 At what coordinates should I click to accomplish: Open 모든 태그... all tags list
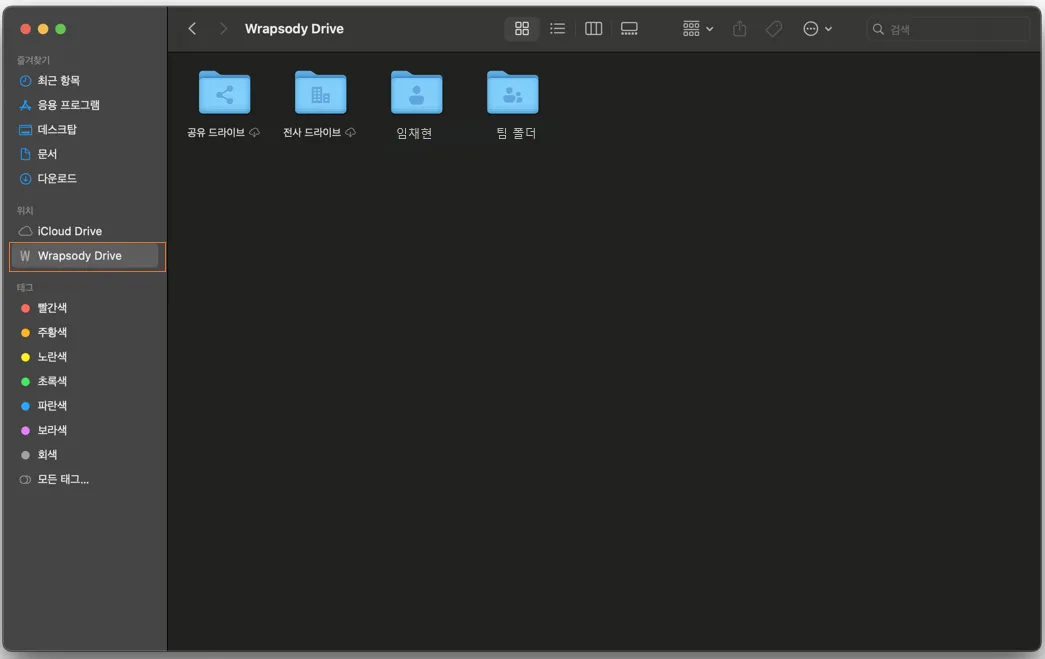(x=85, y=480)
